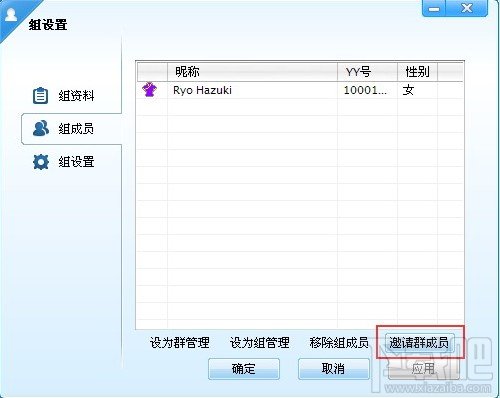Click Ryo Hazuki's purple avatar icon

click(149, 90)
